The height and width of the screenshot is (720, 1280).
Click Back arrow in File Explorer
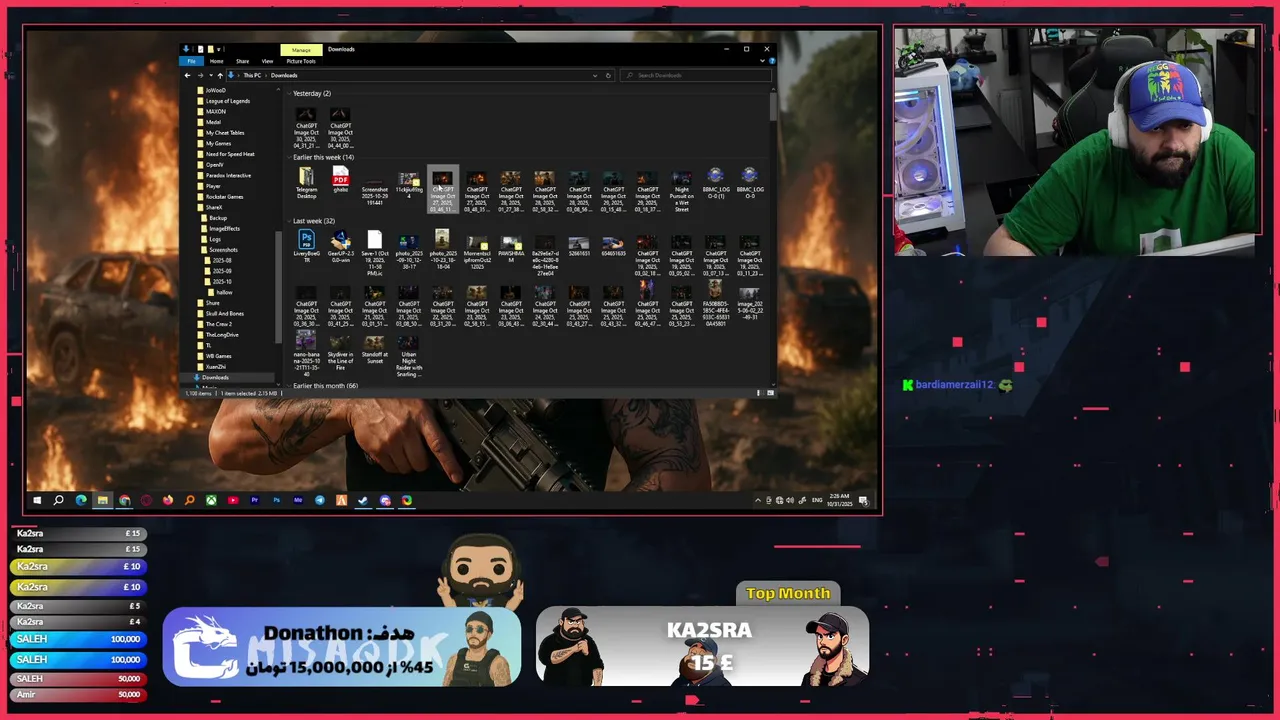click(187, 75)
